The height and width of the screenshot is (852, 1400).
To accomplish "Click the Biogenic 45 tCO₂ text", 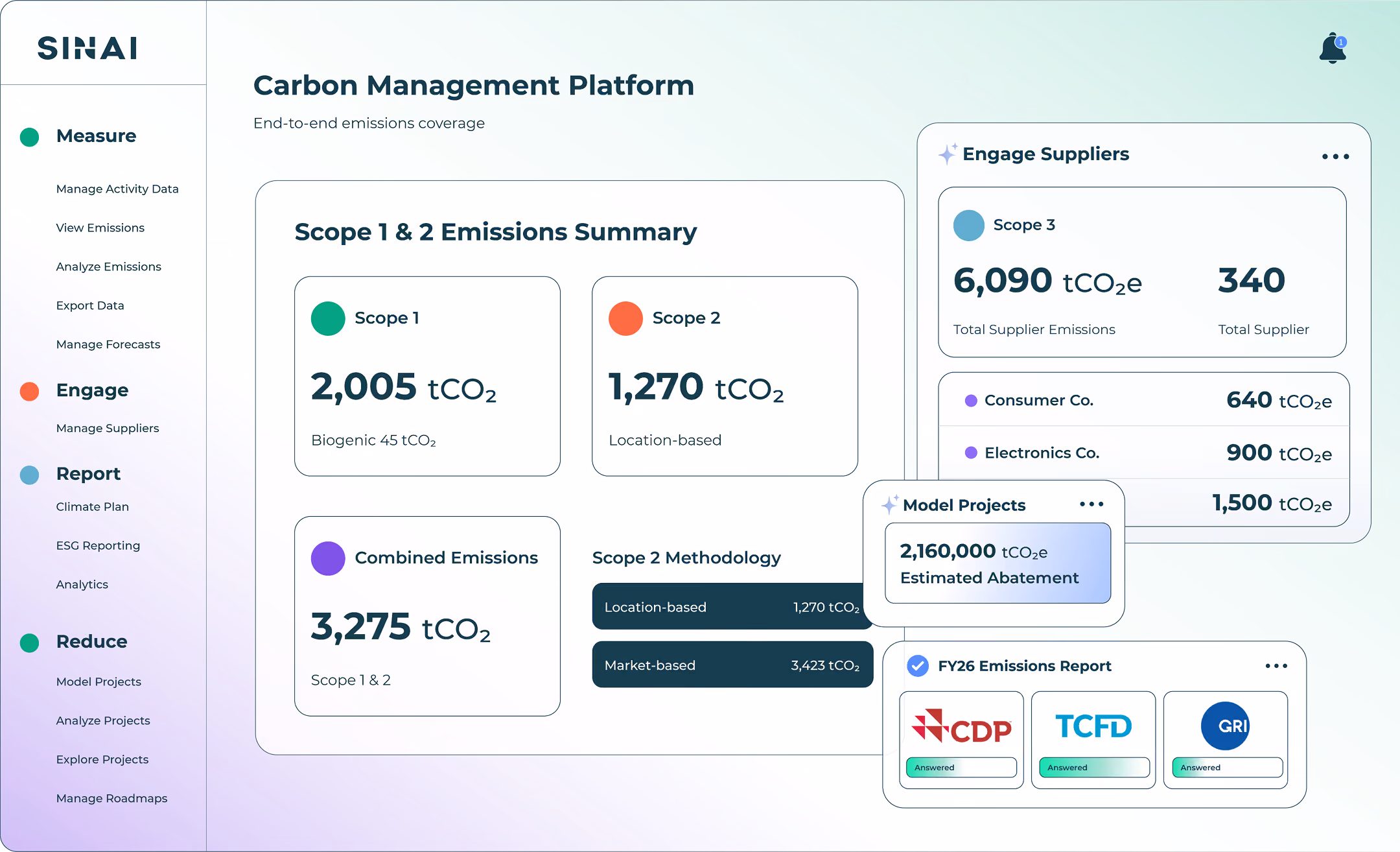I will point(374,440).
